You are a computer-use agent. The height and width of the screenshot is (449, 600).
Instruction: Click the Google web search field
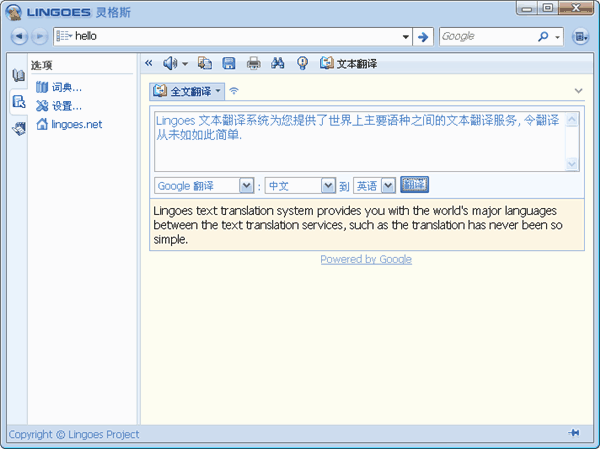click(487, 36)
